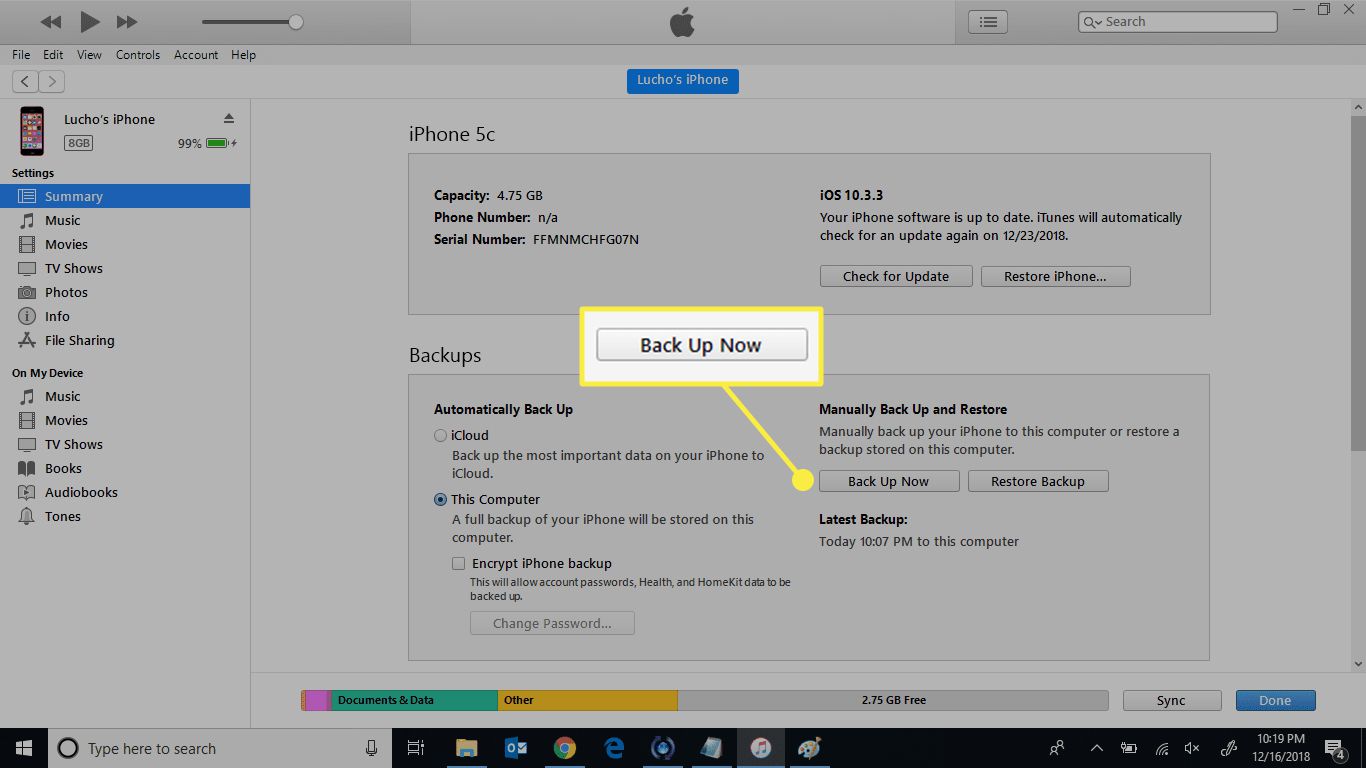
Task: Click the iPhone device thumbnail
Action: tap(32, 131)
